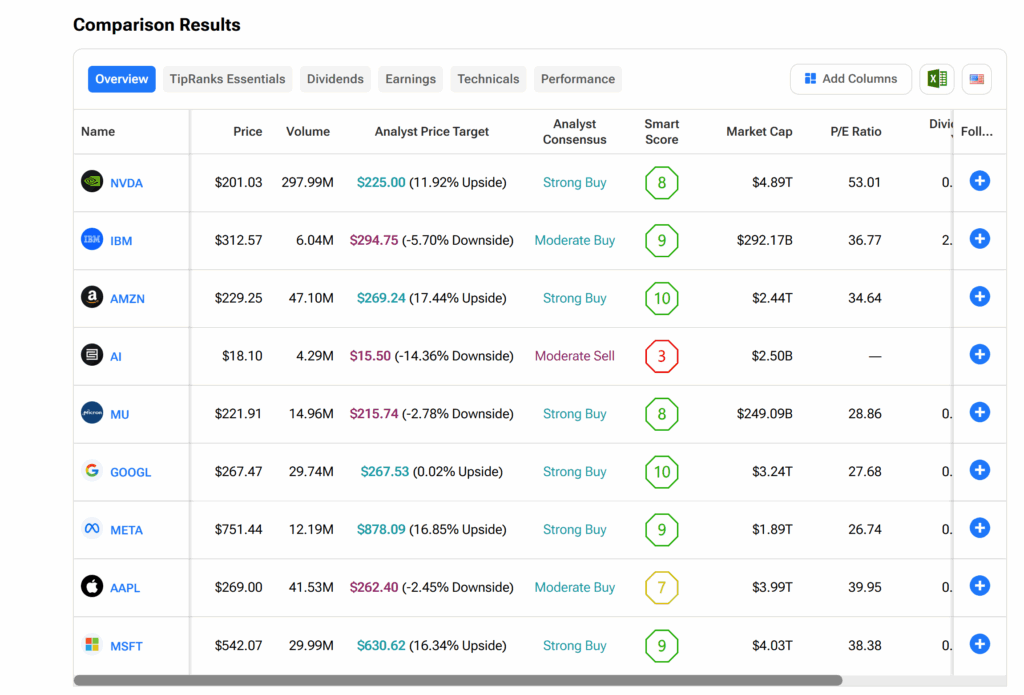Switch to the Dividends tab
The height and width of the screenshot is (695, 1024).
(335, 79)
